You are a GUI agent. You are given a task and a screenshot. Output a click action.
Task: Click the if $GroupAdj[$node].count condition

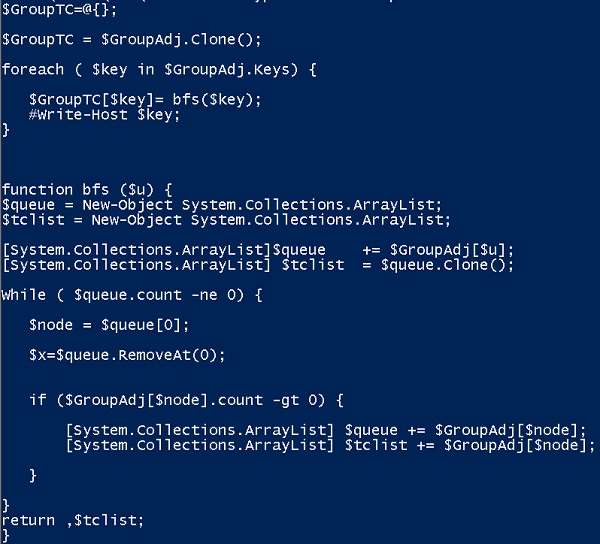point(186,401)
